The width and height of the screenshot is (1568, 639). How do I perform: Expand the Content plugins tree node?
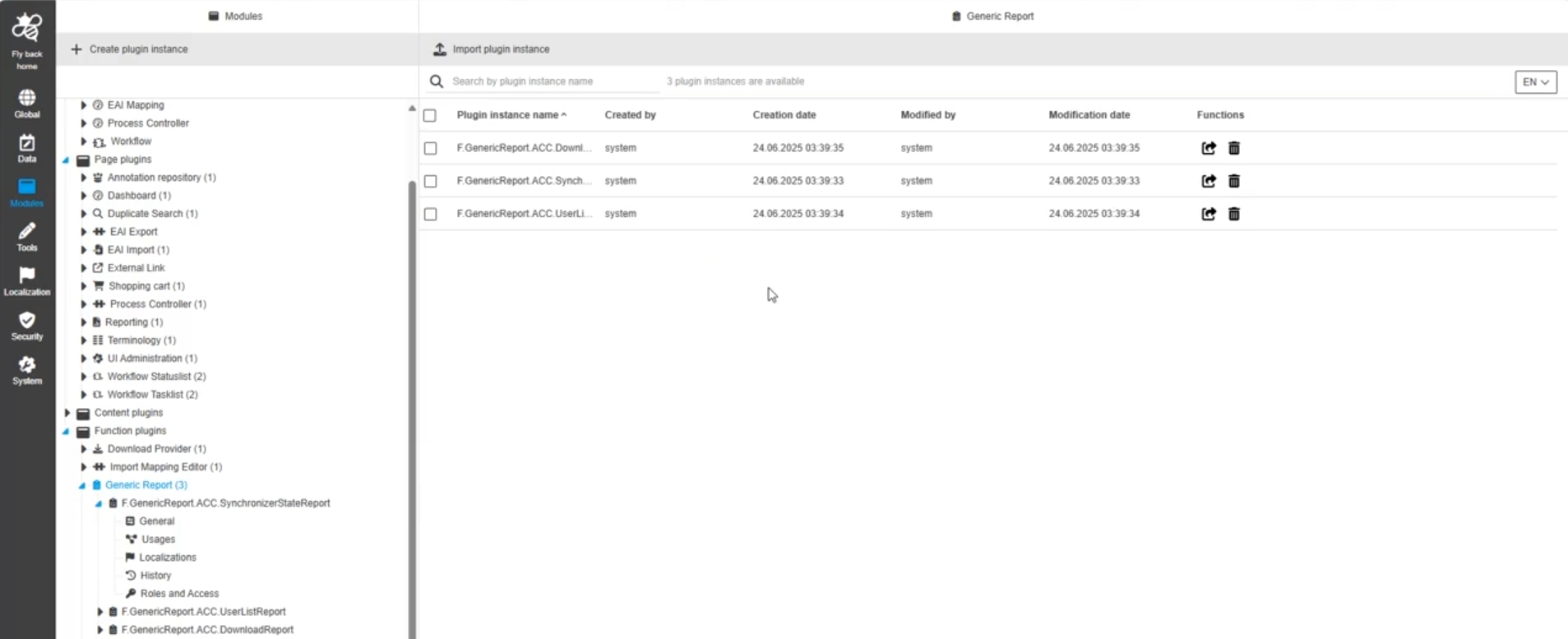click(x=67, y=413)
